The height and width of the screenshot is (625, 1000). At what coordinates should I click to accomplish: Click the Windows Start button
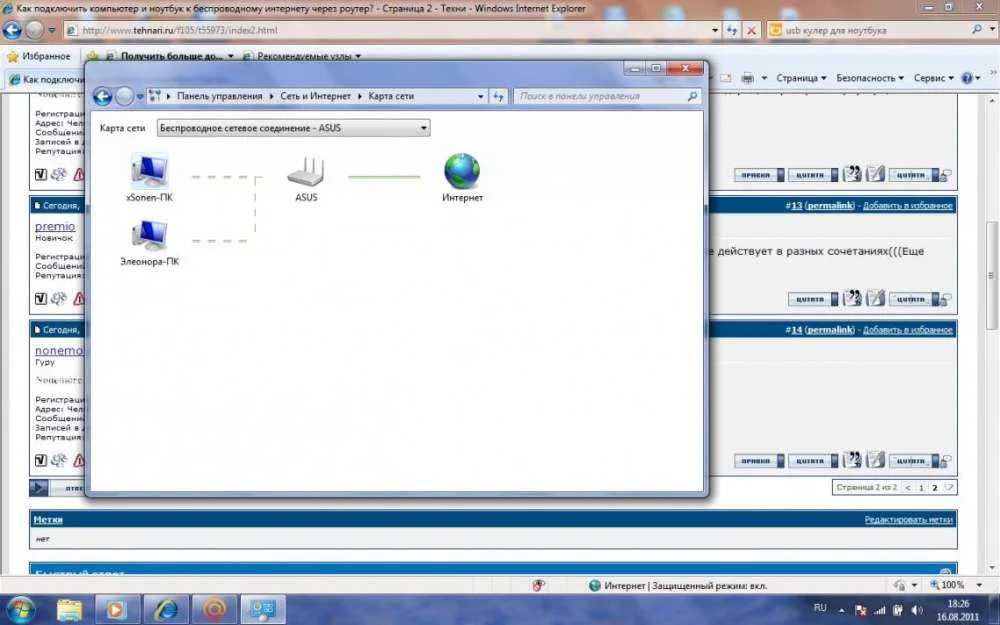[21, 609]
